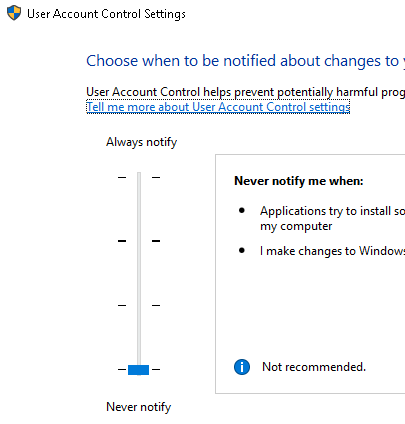Click the 'User Account Control Settings' window title
Screen dimensions: 405x424
(106, 14)
